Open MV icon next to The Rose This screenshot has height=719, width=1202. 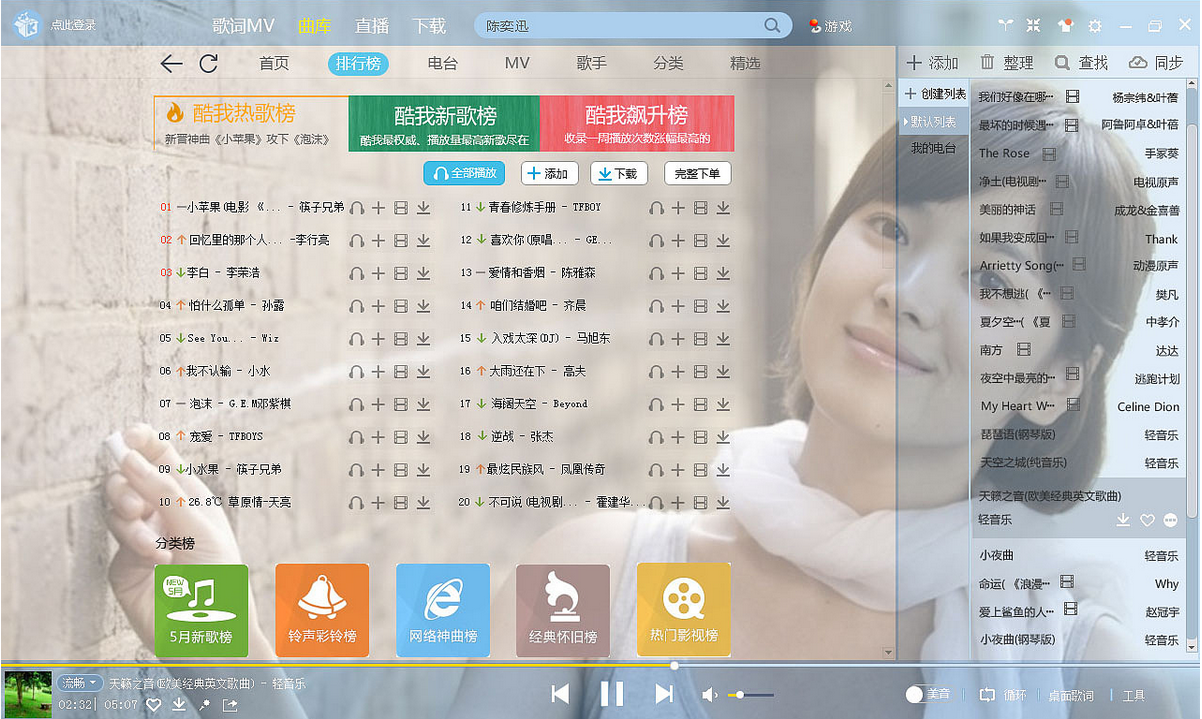point(1049,154)
